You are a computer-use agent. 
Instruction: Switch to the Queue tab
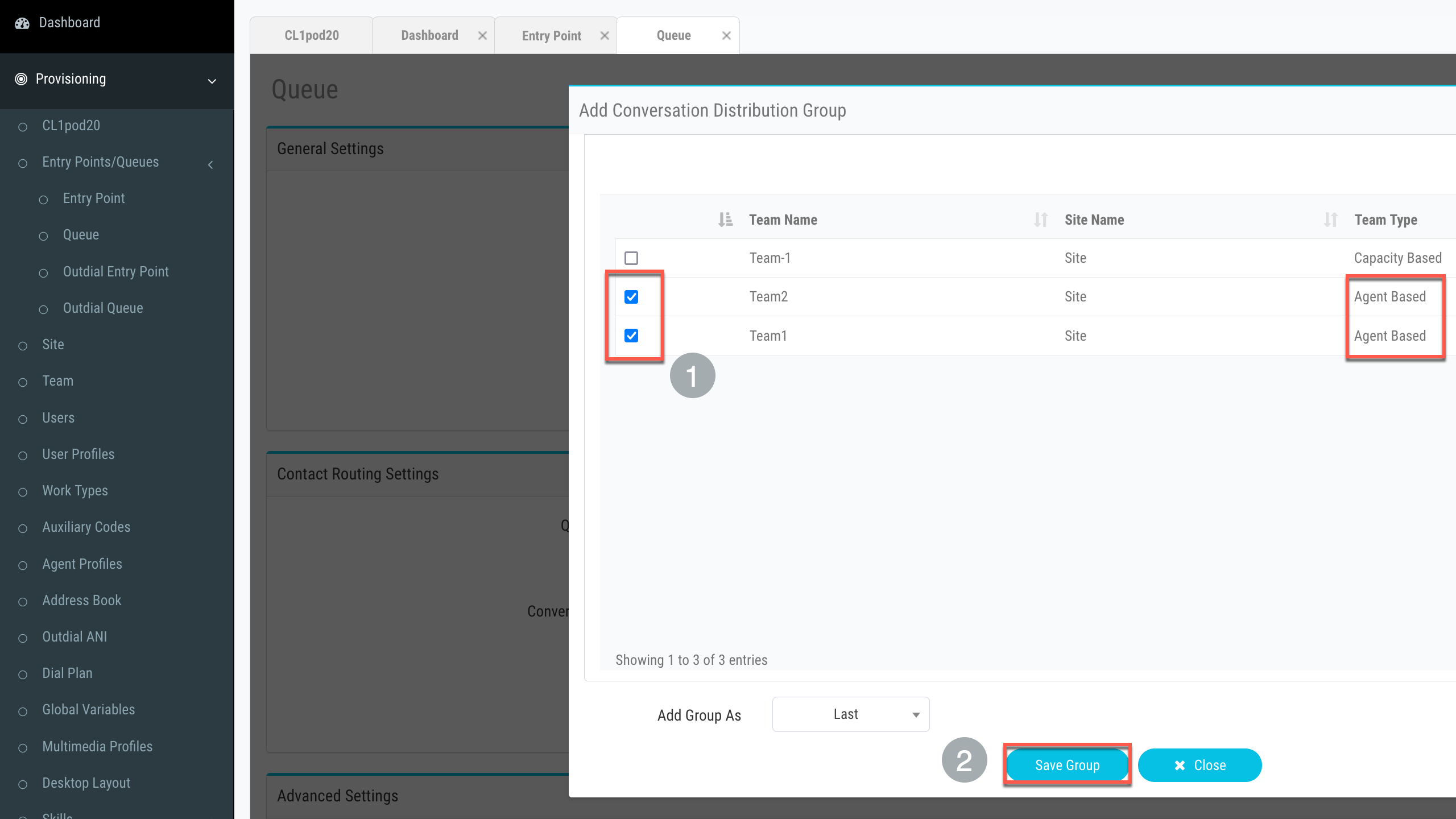click(x=673, y=35)
